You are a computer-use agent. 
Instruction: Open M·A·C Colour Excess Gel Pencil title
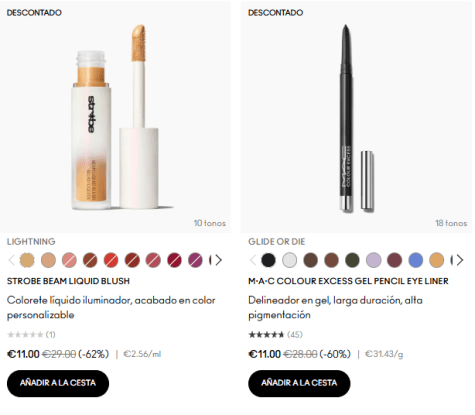click(348, 281)
